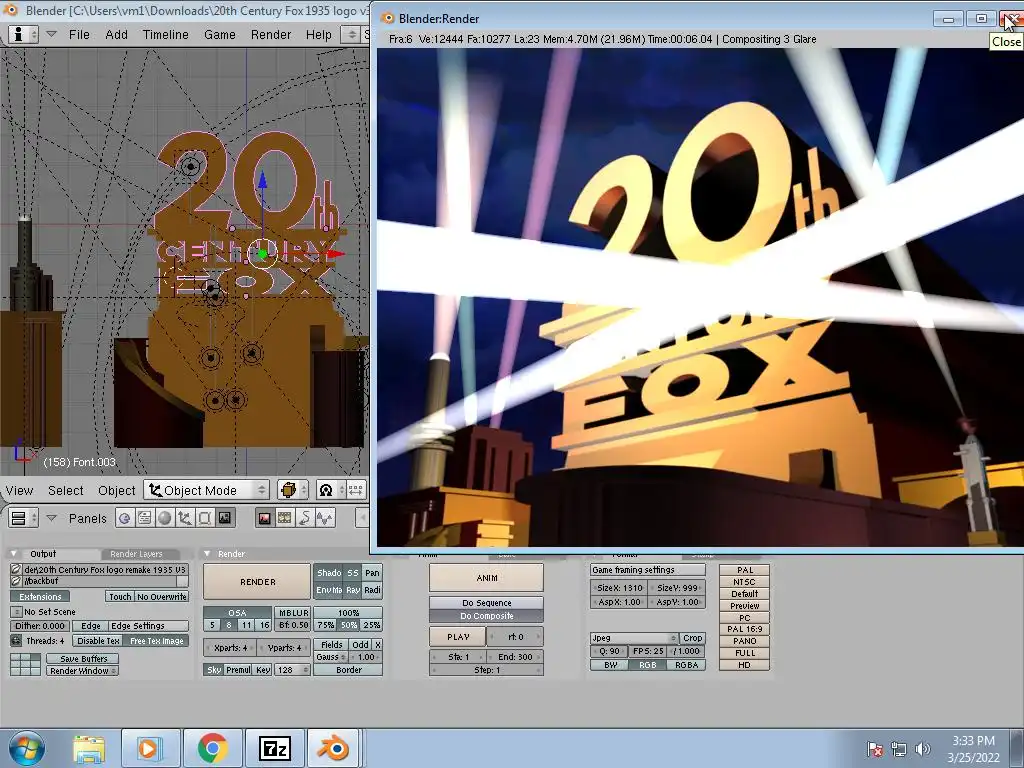Select Sound block buttons waveform icon
Screen dimensions: 1024x768
point(325,518)
